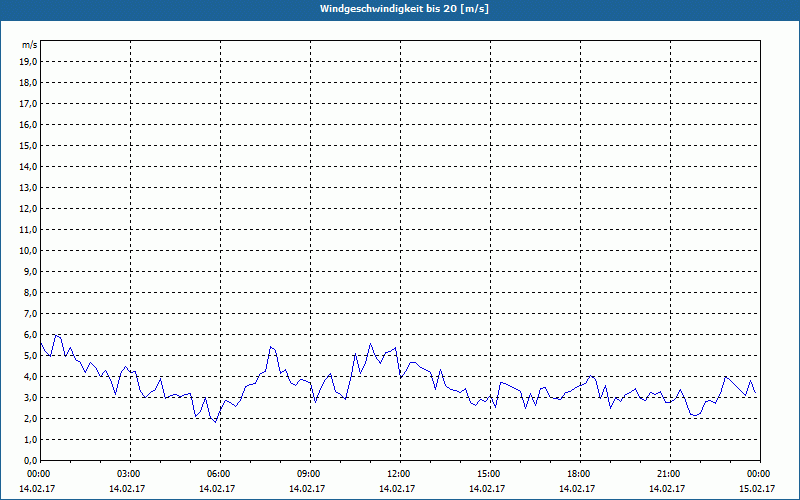800x500 pixels.
Task: Click the 8,0 y-axis label
Action: tap(30, 292)
